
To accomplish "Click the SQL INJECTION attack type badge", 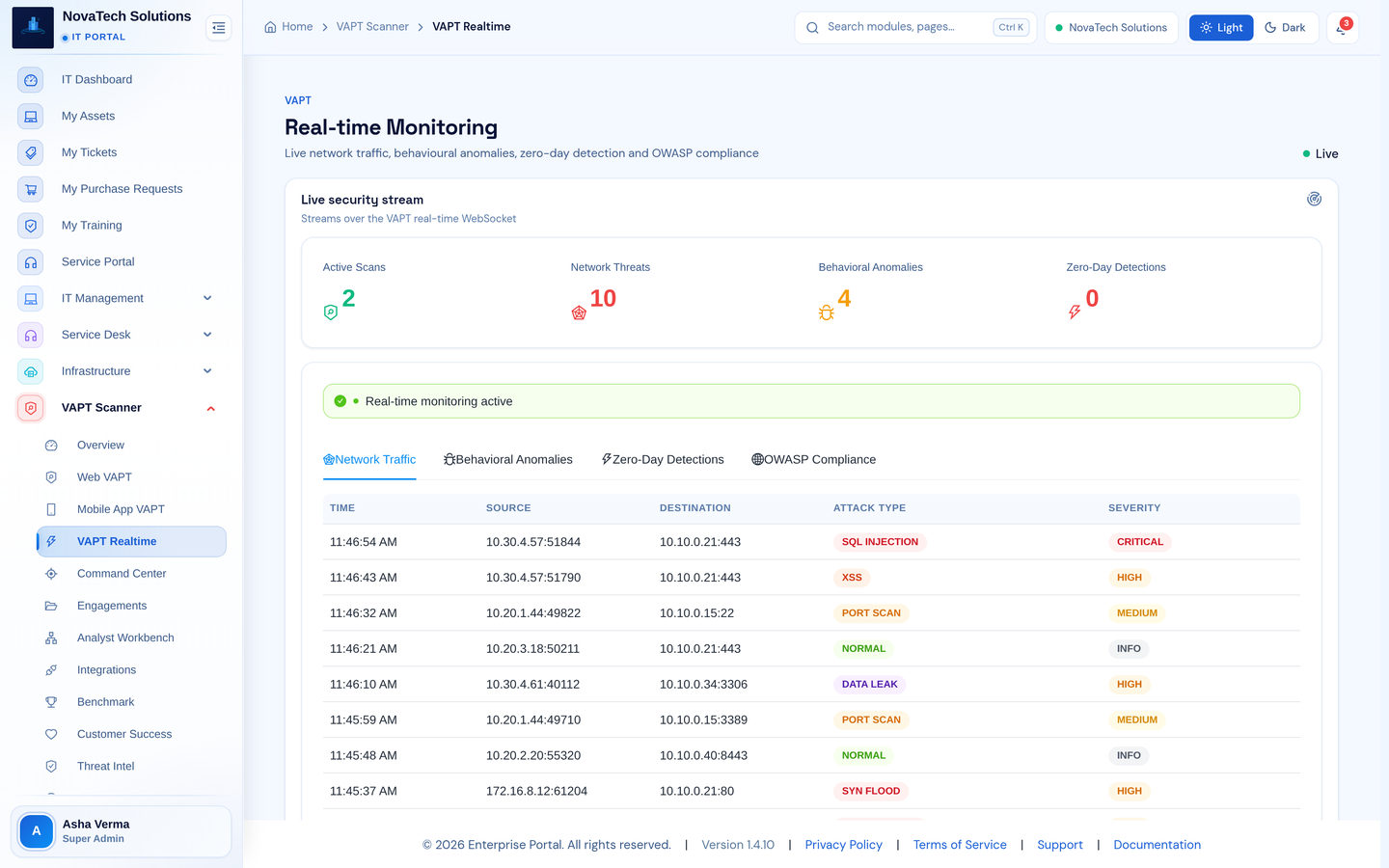I will 880,542.
